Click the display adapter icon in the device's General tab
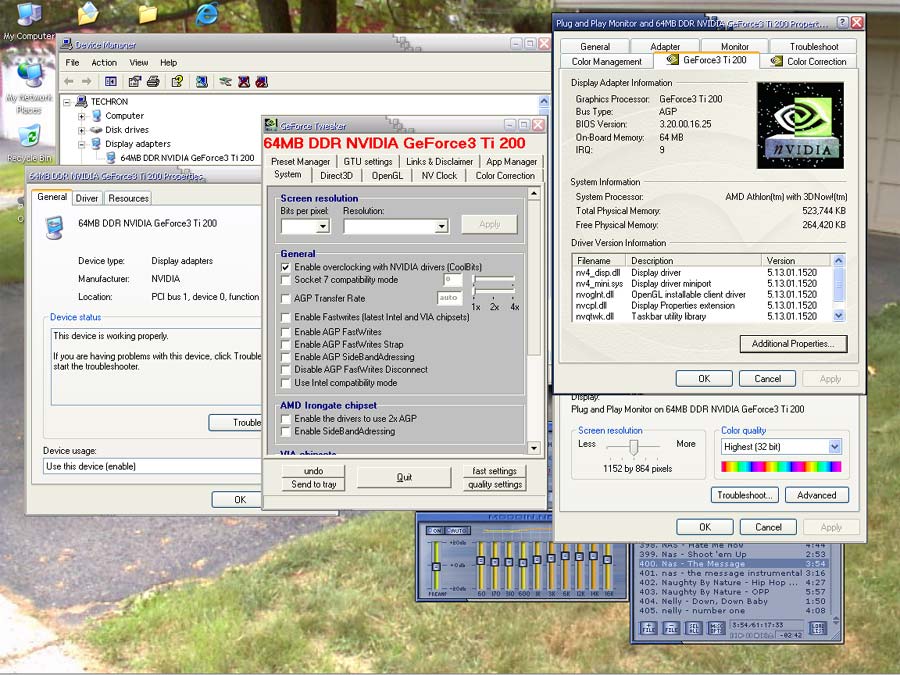Viewport: 900px width, 675px height. point(55,228)
